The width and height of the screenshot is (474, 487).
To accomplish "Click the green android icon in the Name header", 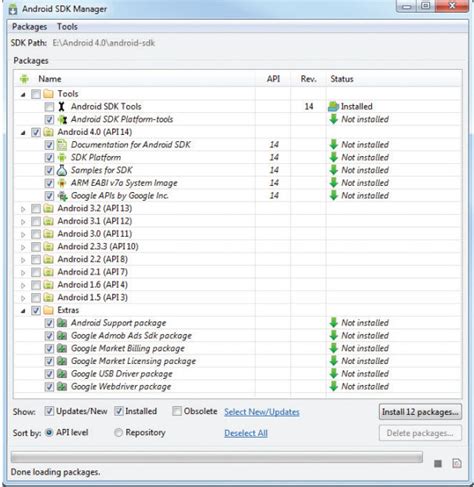I will pyautogui.click(x=24, y=79).
